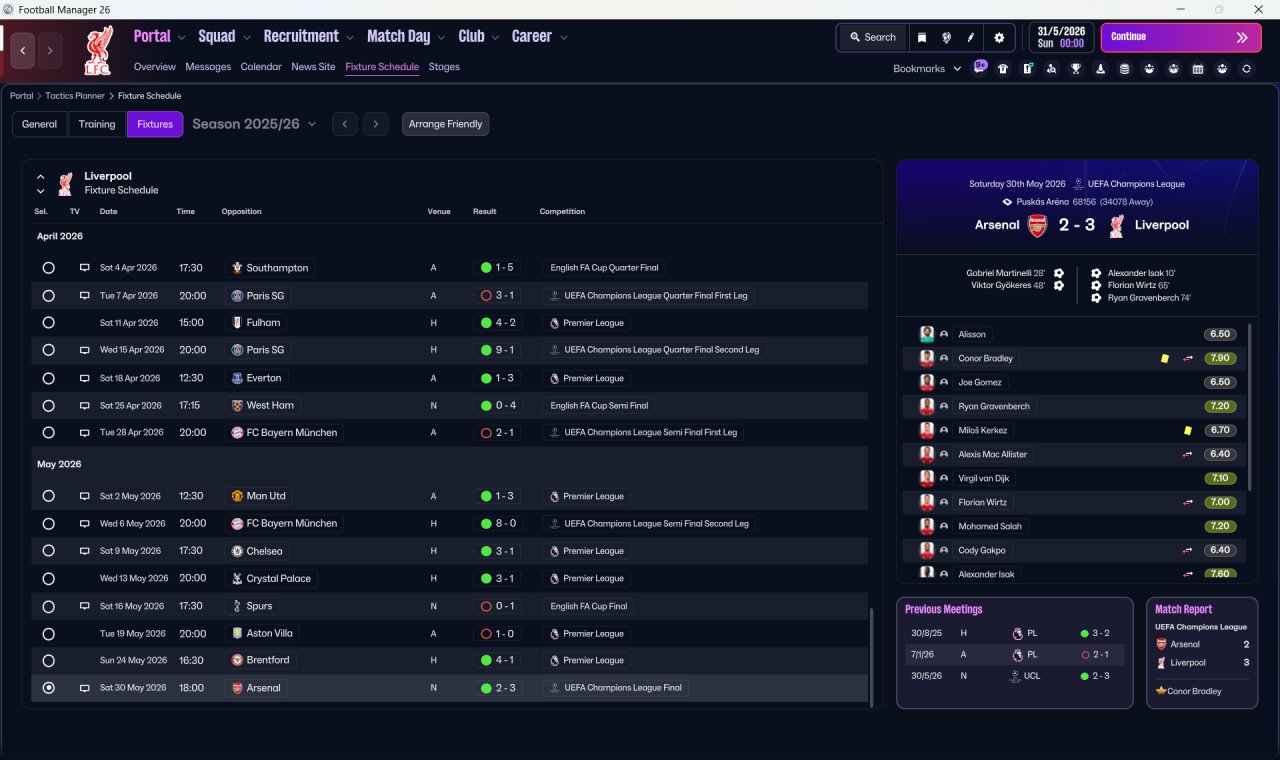This screenshot has height=760, width=1280.
Task: Open the Messages sub-tab
Action: [x=208, y=67]
